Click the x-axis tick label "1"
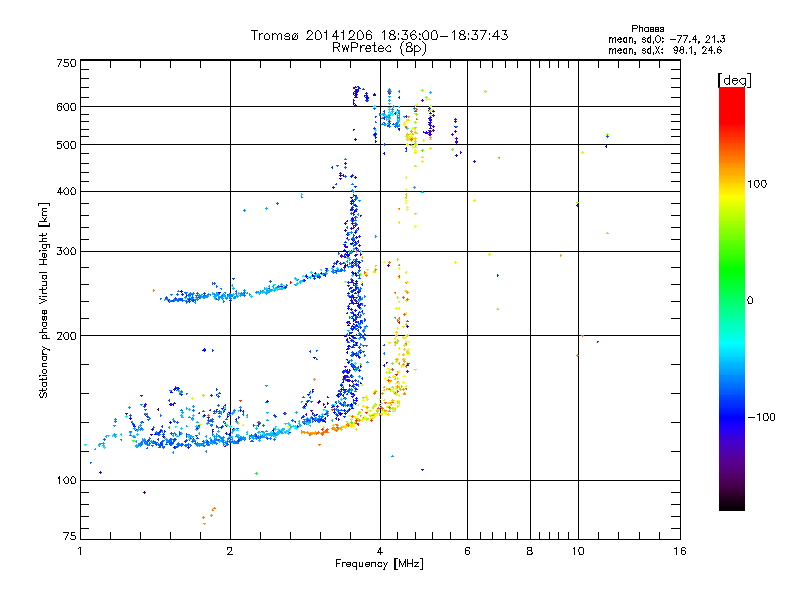Screen dimensions: 800x600 coord(80,551)
